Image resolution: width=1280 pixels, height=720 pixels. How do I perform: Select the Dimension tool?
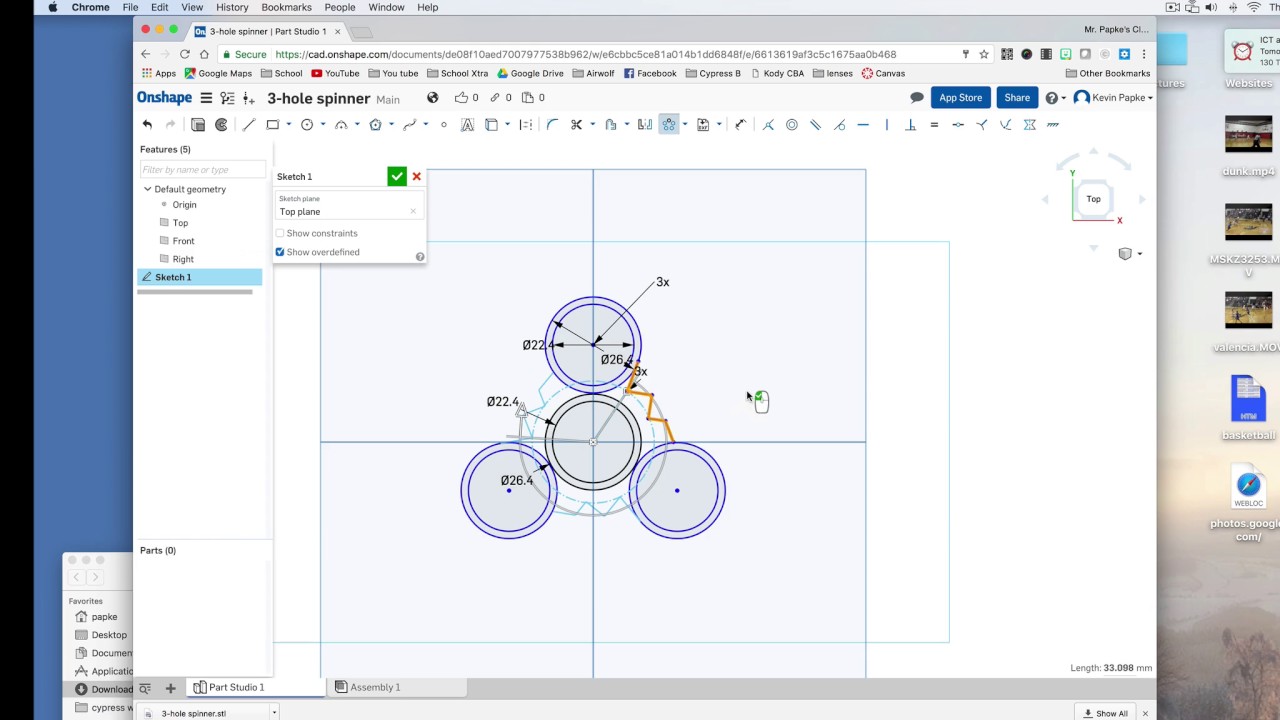coord(740,125)
